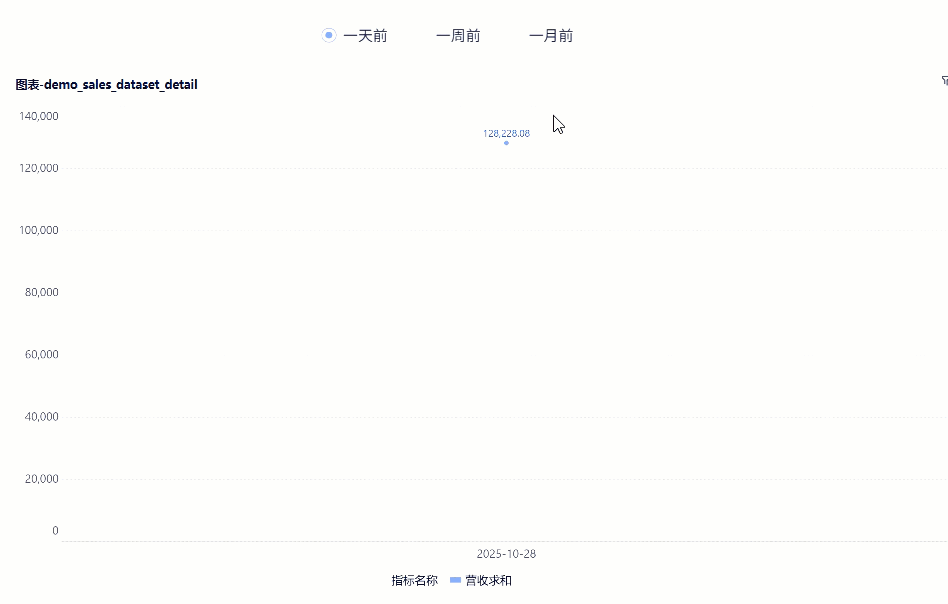Click the data point marker on the chart
948x604 pixels.
(506, 143)
